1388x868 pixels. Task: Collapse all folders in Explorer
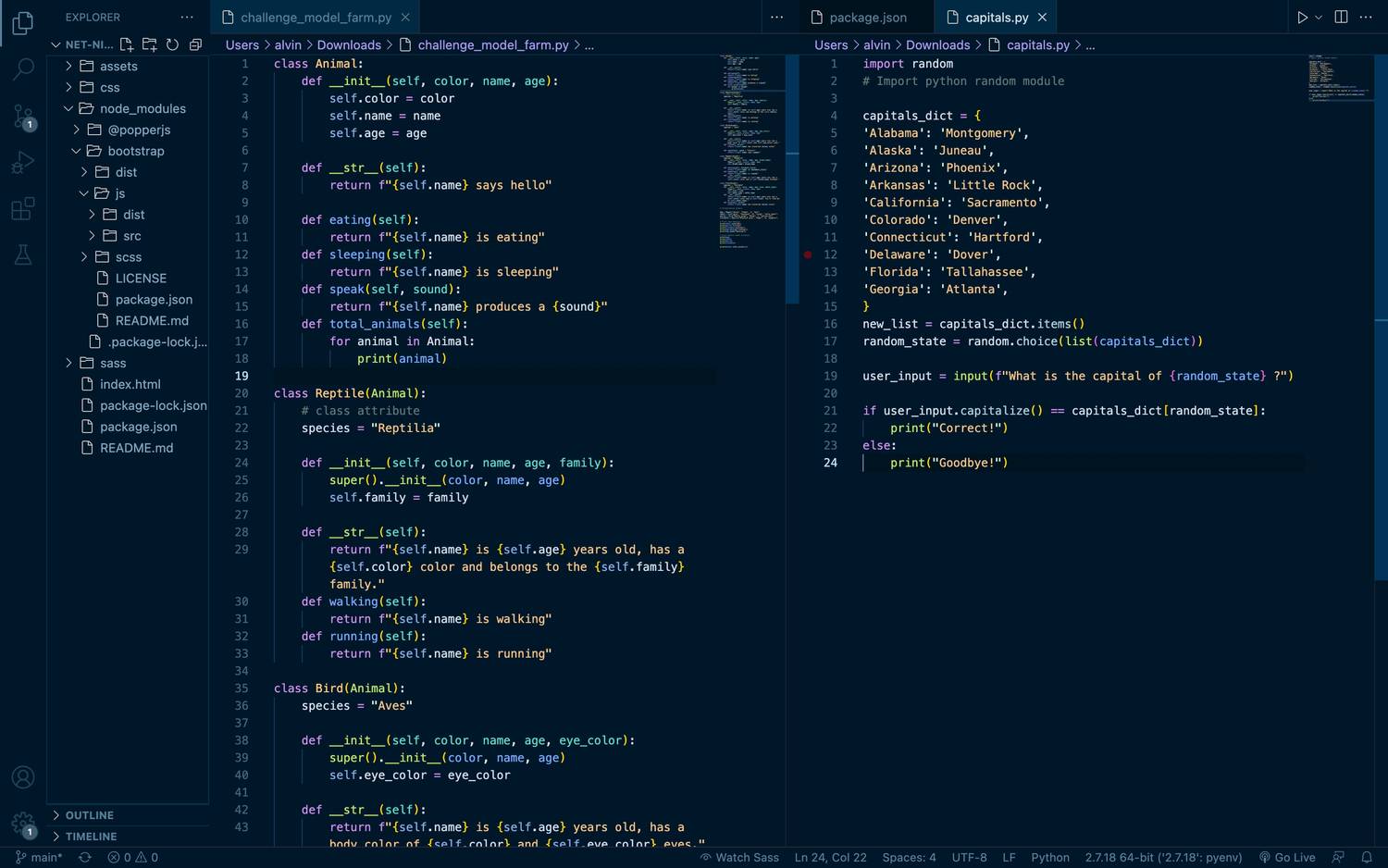195,44
